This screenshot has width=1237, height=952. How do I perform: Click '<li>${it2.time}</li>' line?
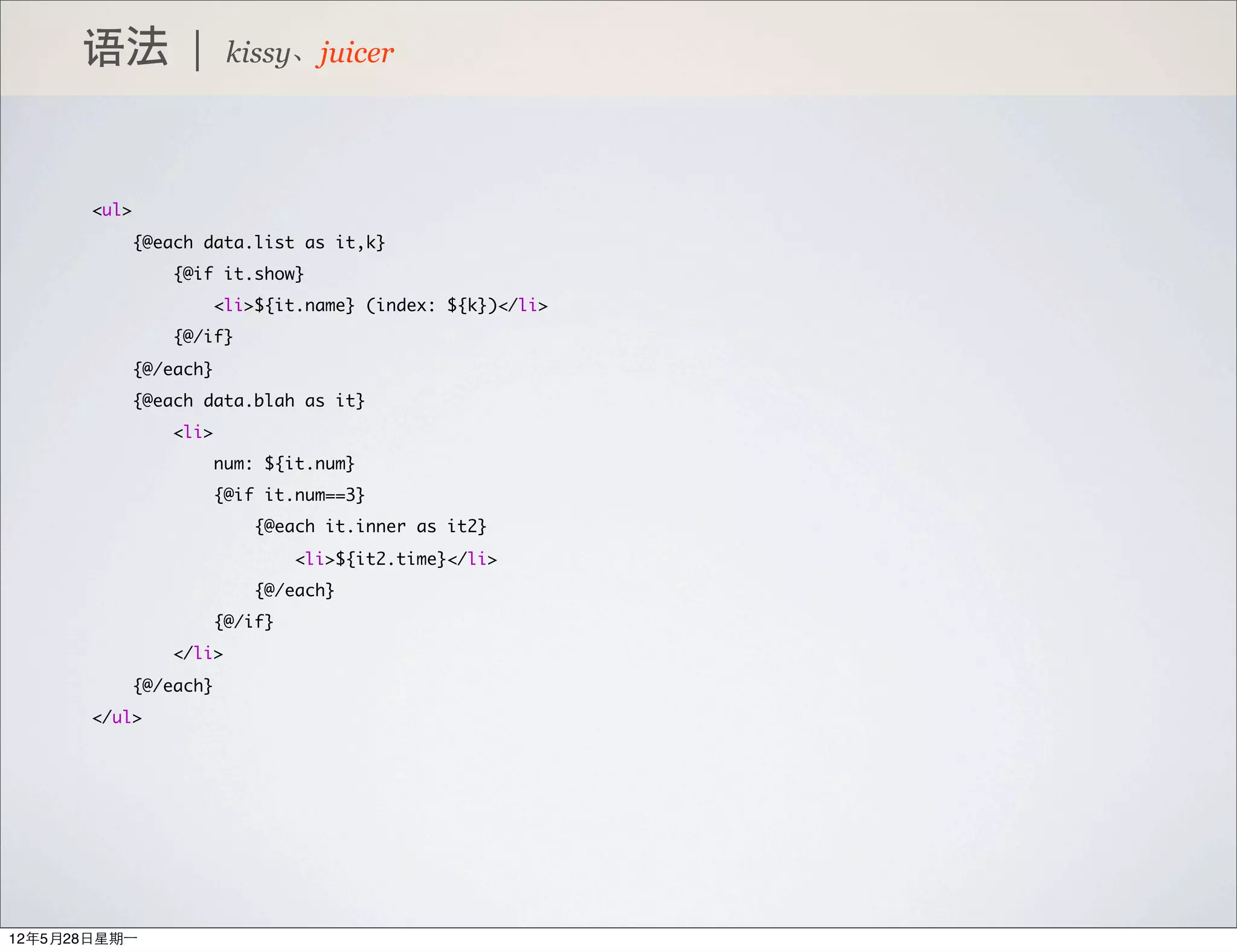pyautogui.click(x=396, y=559)
